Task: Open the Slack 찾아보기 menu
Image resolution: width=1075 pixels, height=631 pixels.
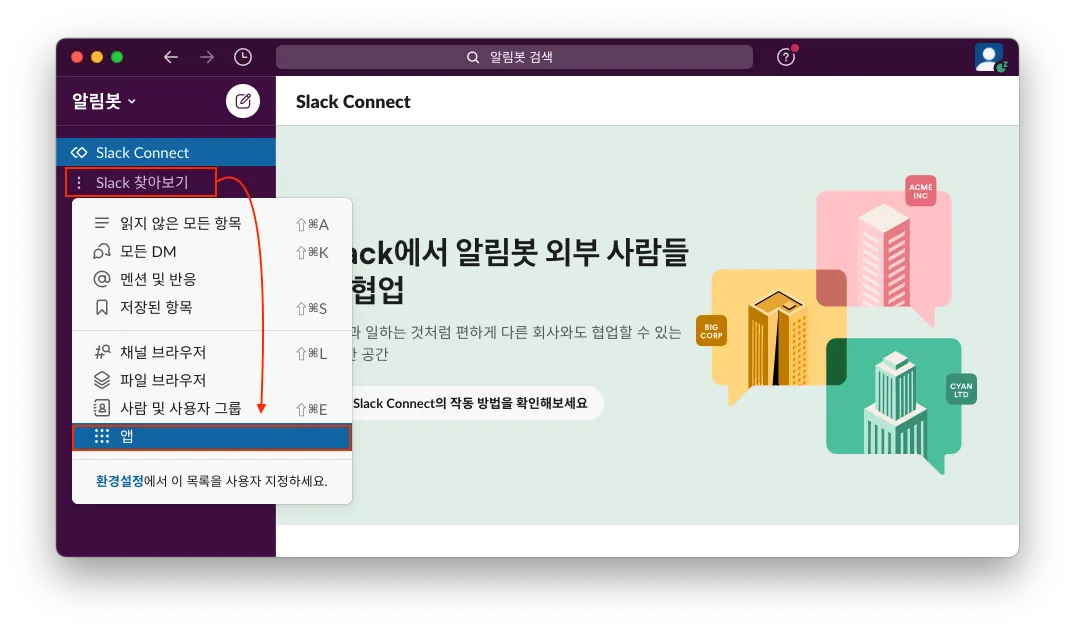Action: click(141, 182)
